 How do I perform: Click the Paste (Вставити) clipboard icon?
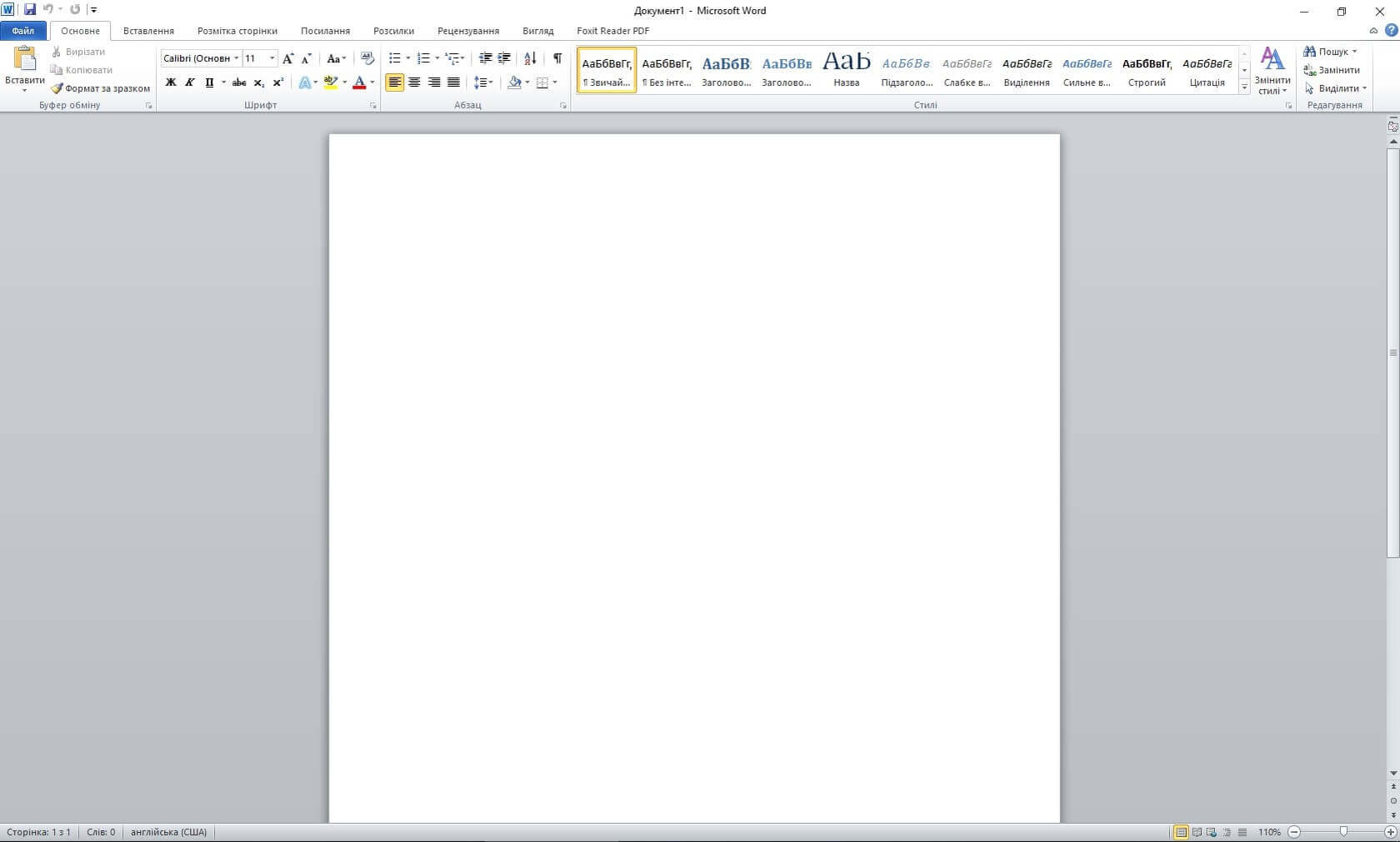[x=25, y=58]
